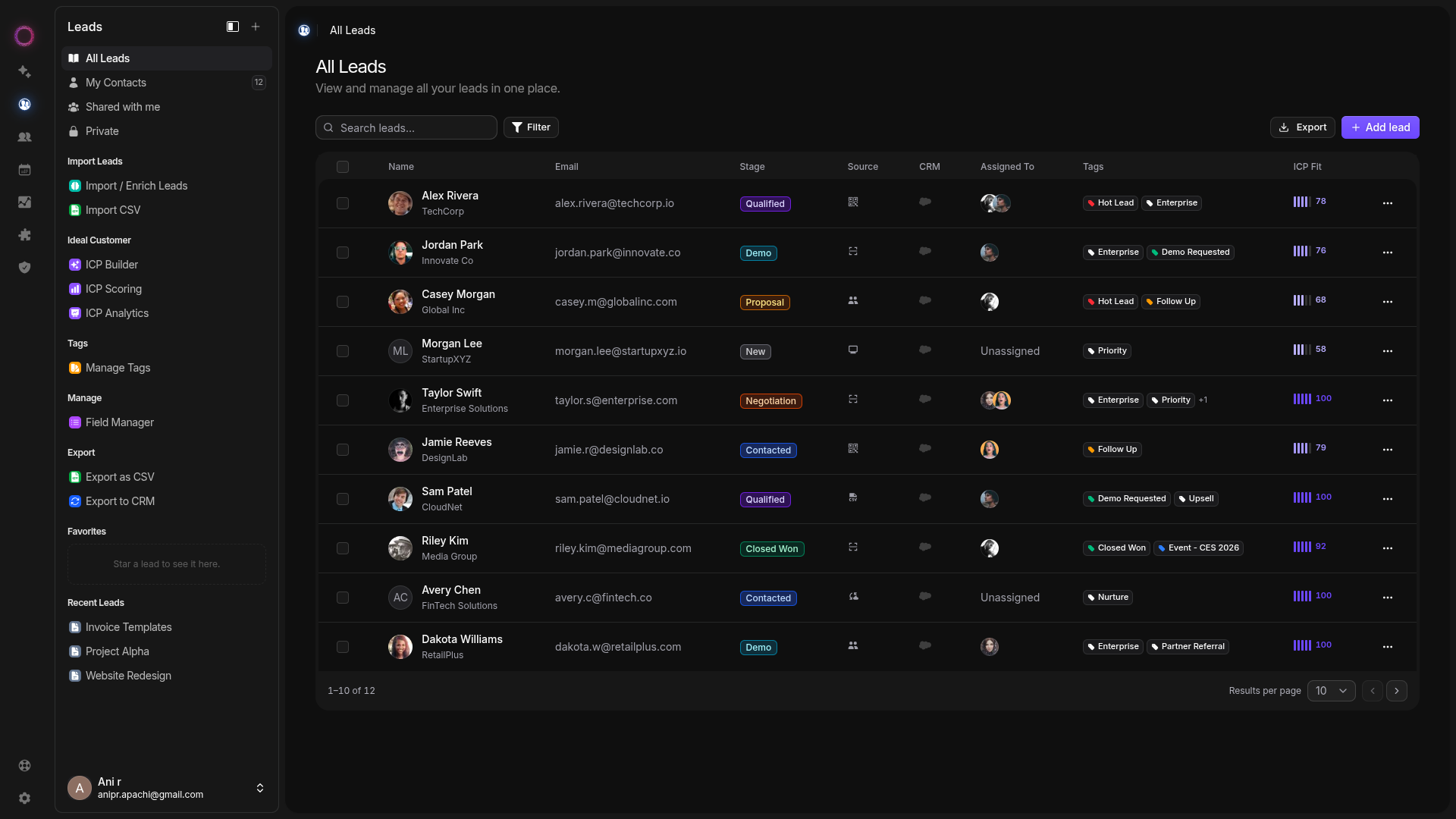Open Shared with me section
The height and width of the screenshot is (819, 1456).
122,107
